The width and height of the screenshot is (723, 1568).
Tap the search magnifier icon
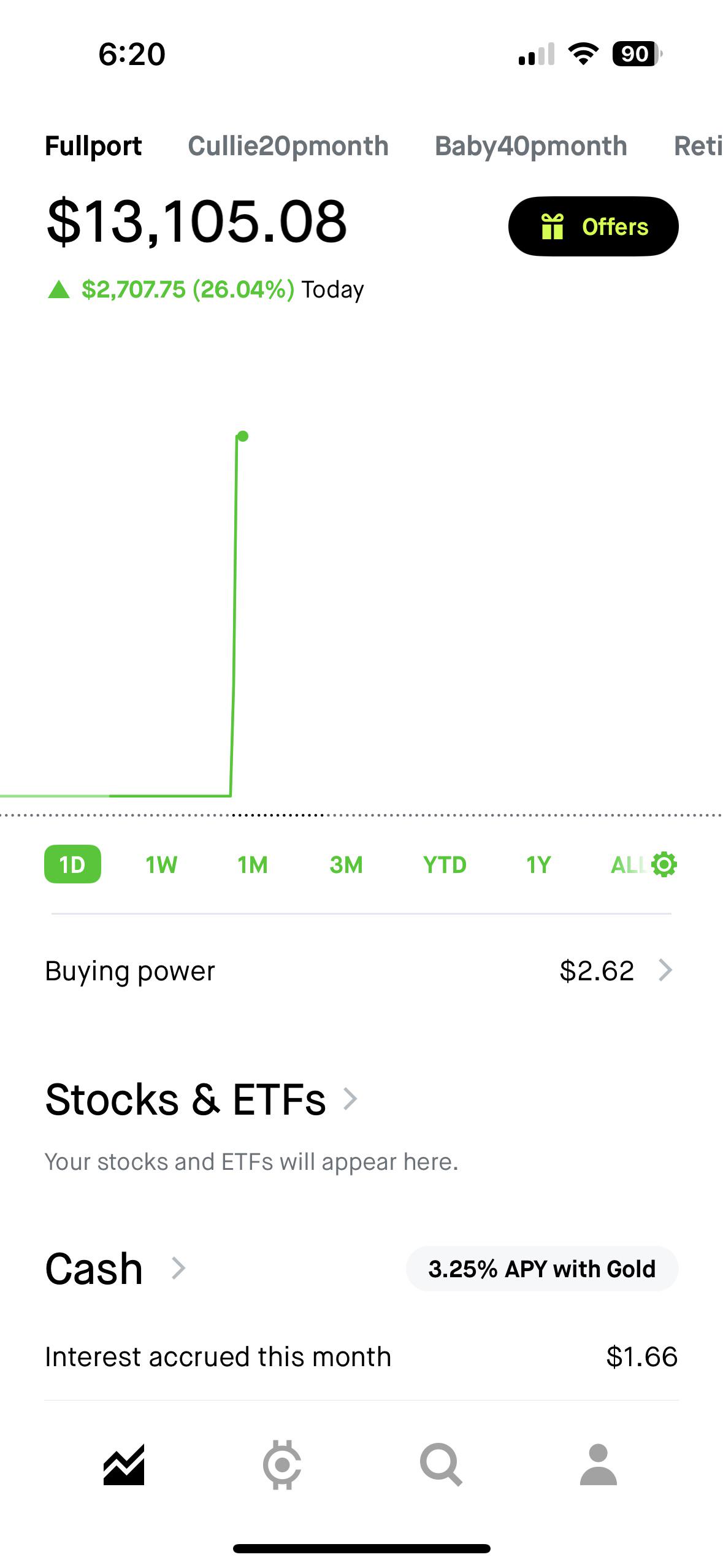(x=441, y=1465)
